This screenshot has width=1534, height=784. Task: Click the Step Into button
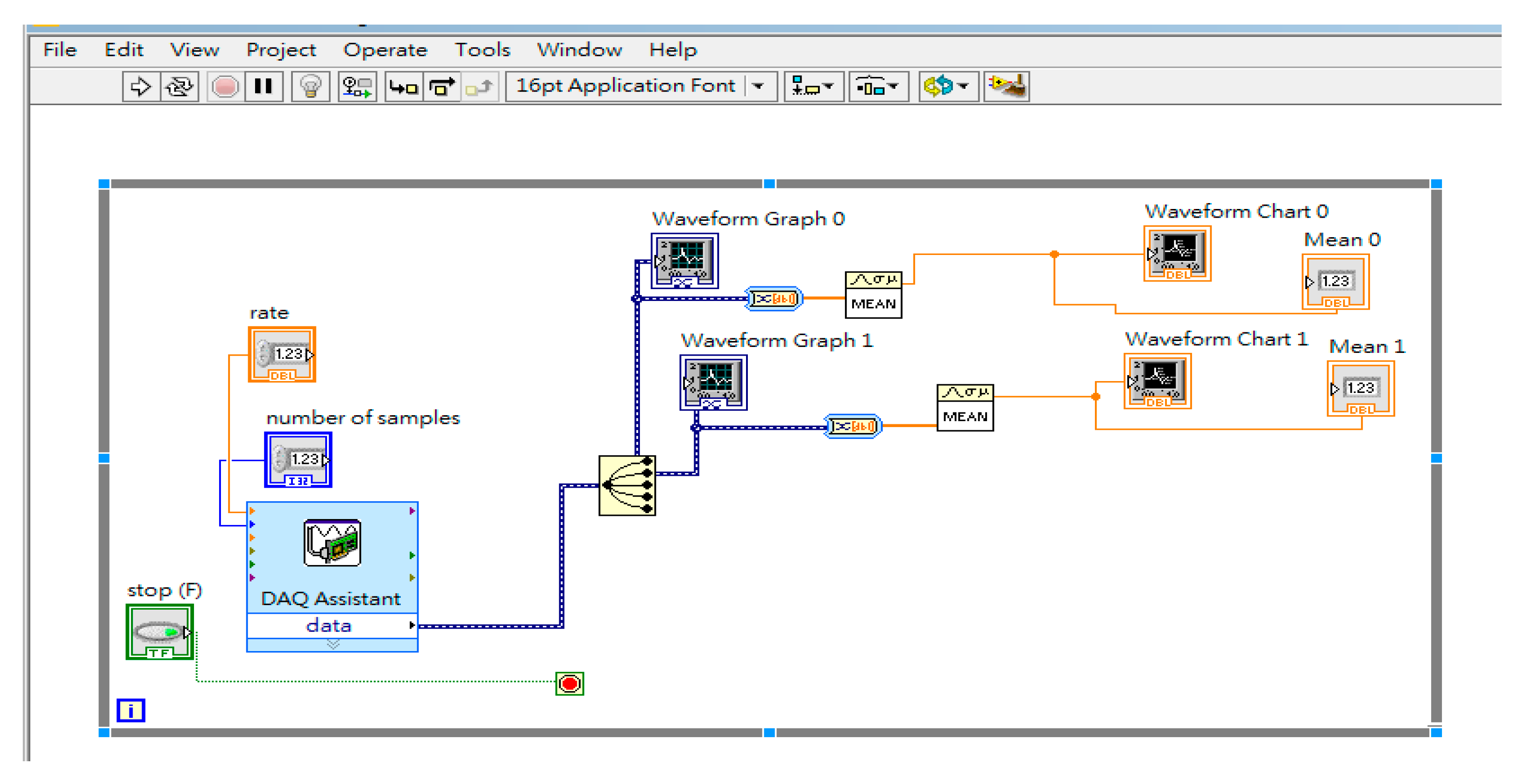click(x=404, y=87)
